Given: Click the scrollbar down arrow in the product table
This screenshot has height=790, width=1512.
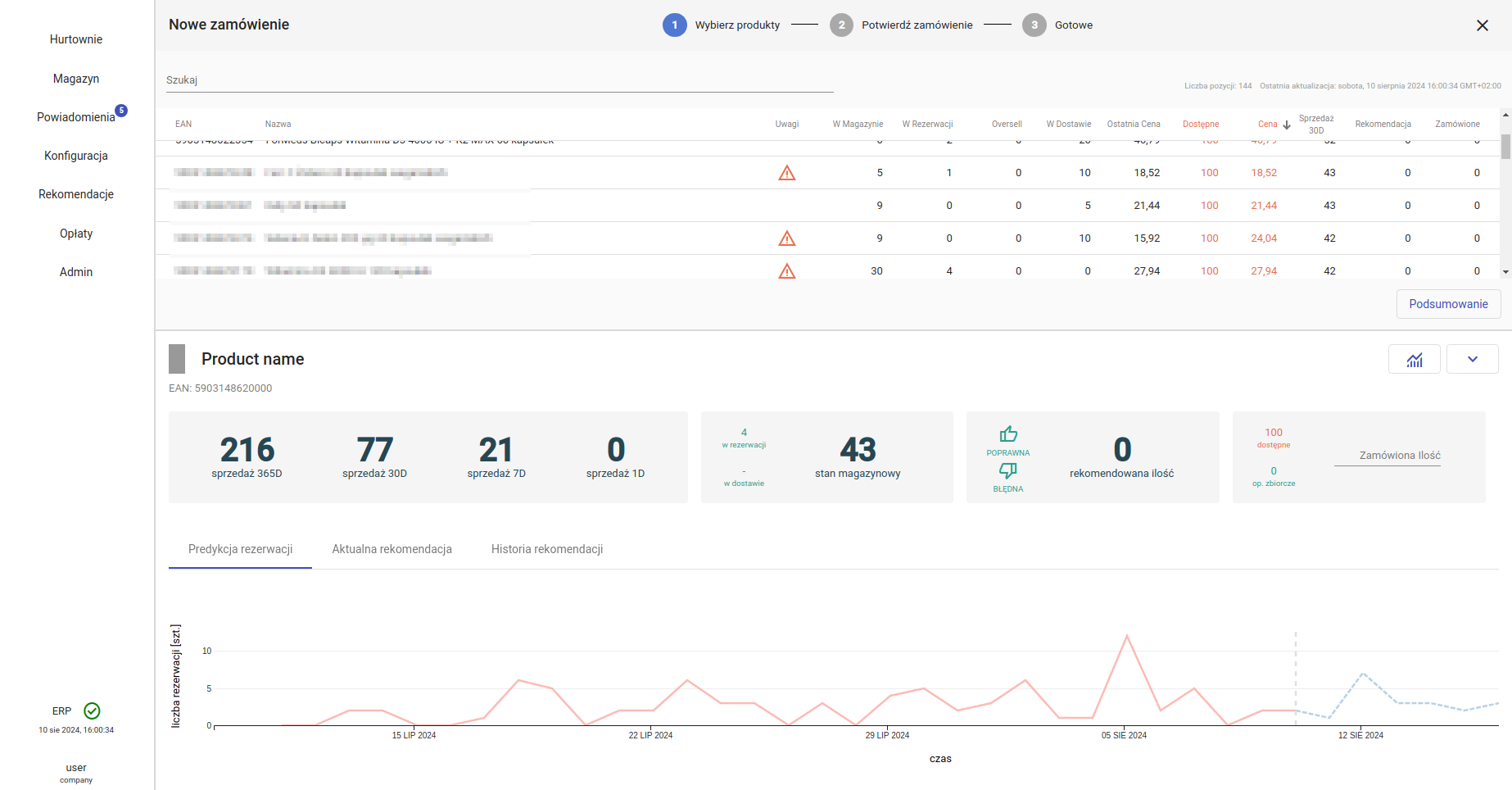Looking at the screenshot, I should (x=1504, y=271).
